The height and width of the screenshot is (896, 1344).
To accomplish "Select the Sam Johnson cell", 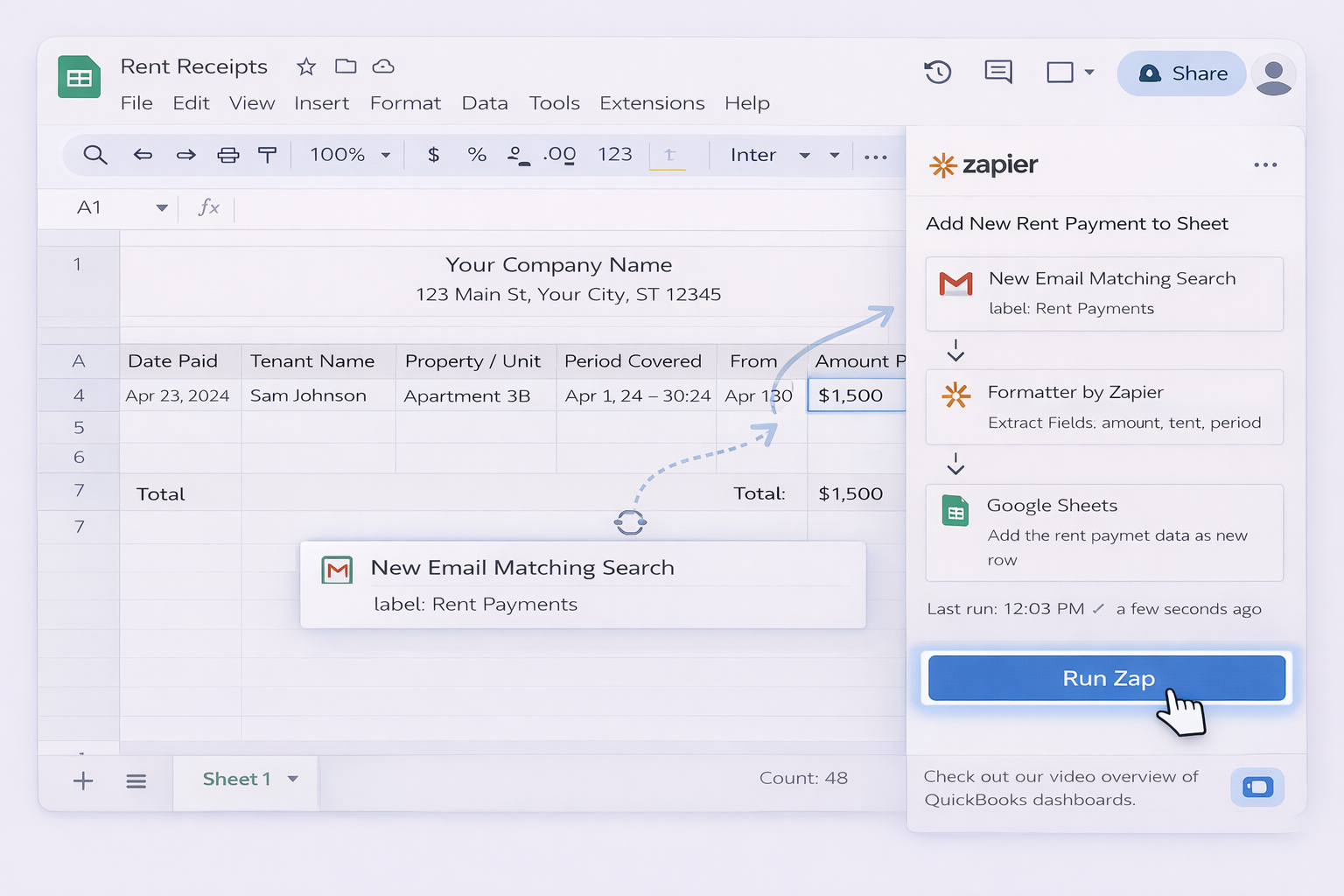I will pyautogui.click(x=318, y=395).
